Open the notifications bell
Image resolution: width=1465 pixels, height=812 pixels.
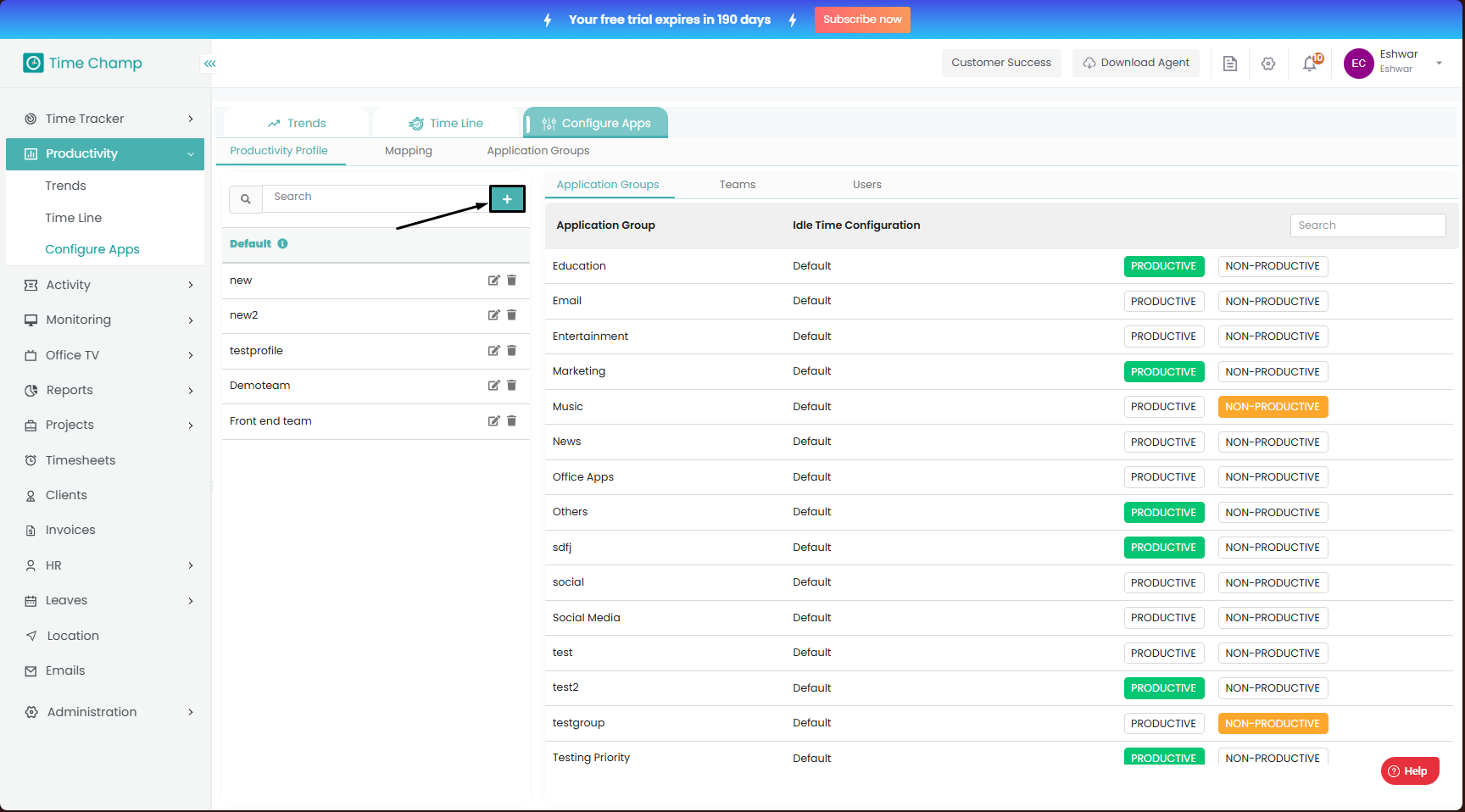[1310, 64]
